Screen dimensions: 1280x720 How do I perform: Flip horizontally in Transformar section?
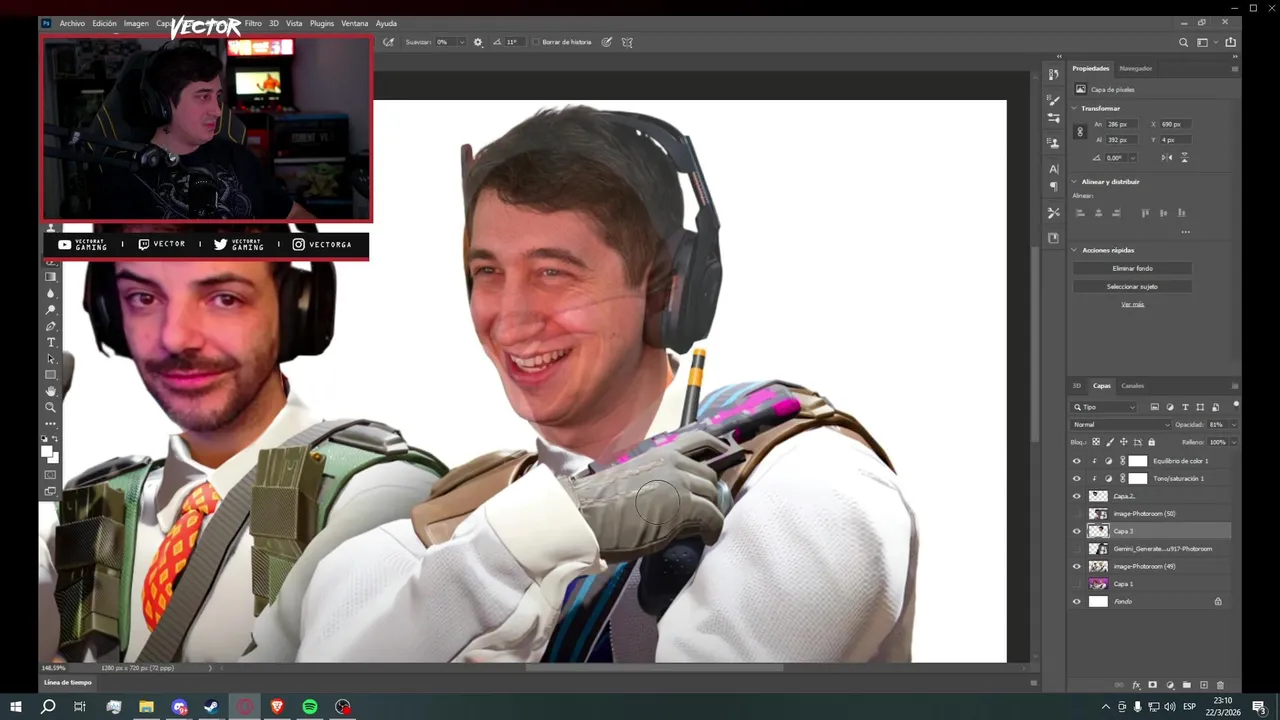pyautogui.click(x=1167, y=158)
